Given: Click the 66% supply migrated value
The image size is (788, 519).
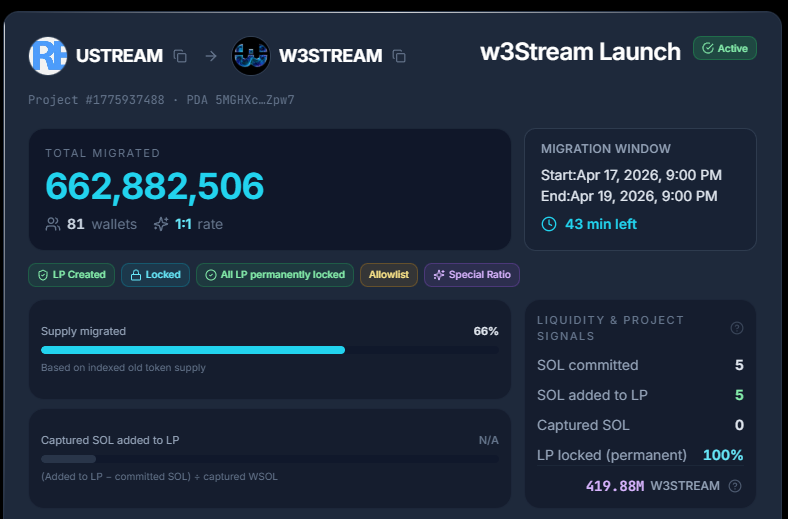Looking at the screenshot, I should click(486, 331).
